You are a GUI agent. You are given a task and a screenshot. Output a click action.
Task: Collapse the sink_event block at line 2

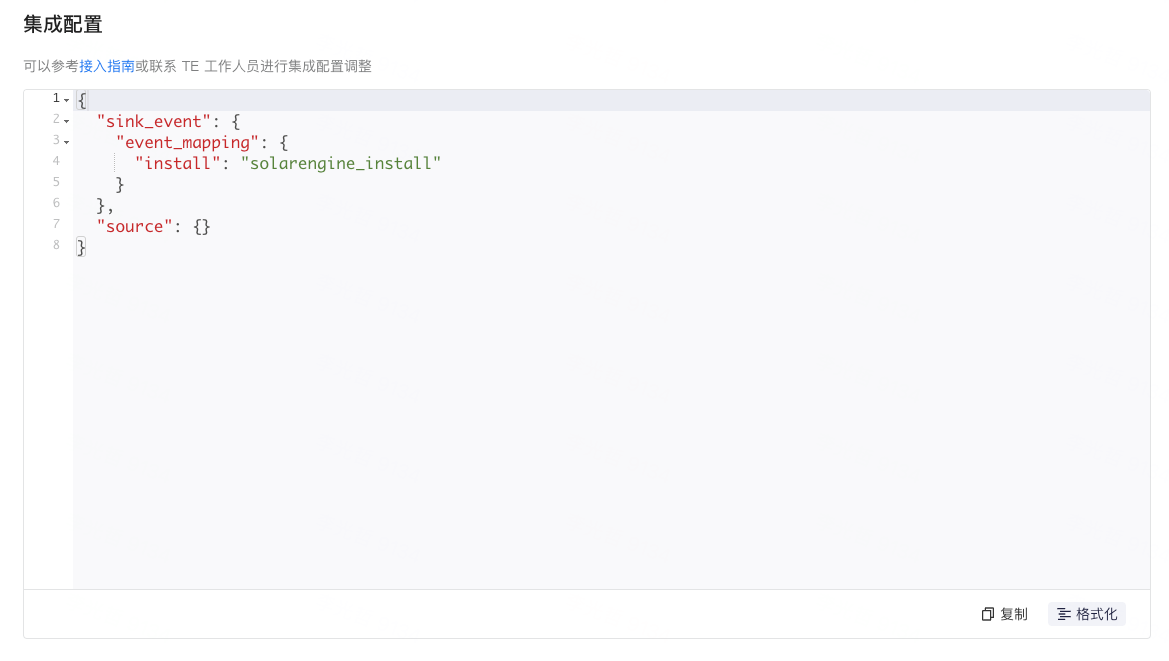[x=66, y=121]
